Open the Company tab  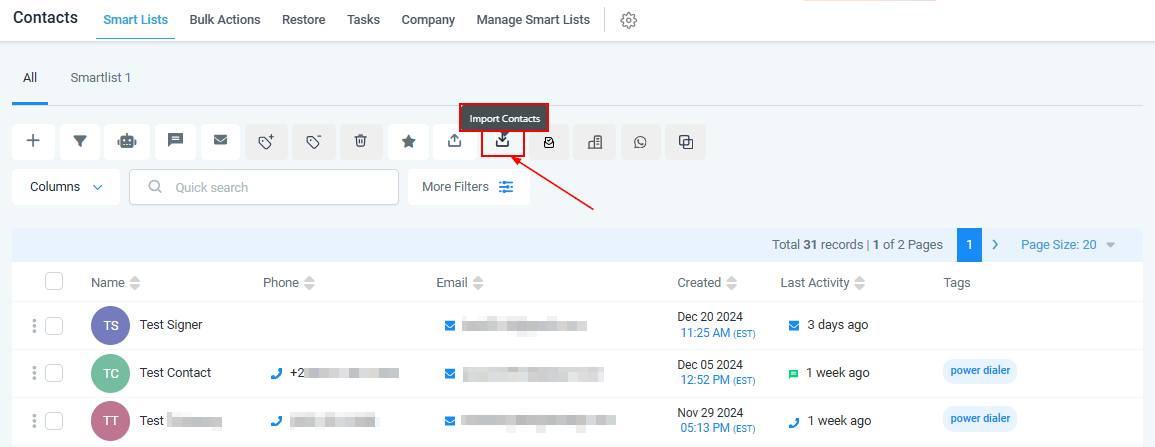428,20
